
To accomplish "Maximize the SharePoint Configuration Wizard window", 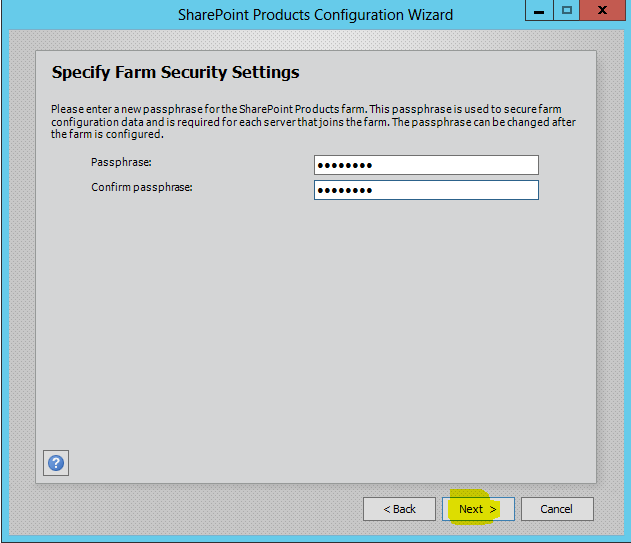I will 567,10.
